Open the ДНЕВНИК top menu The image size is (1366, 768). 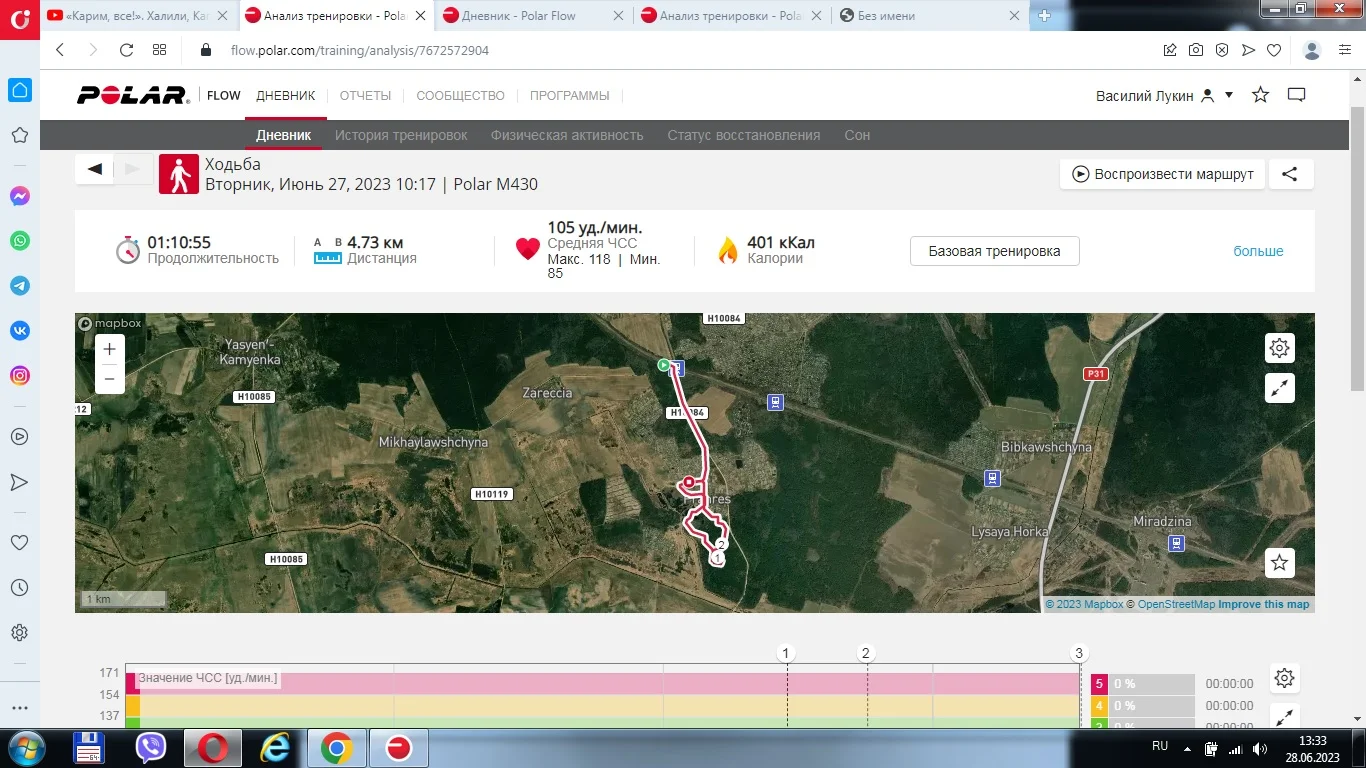point(286,96)
